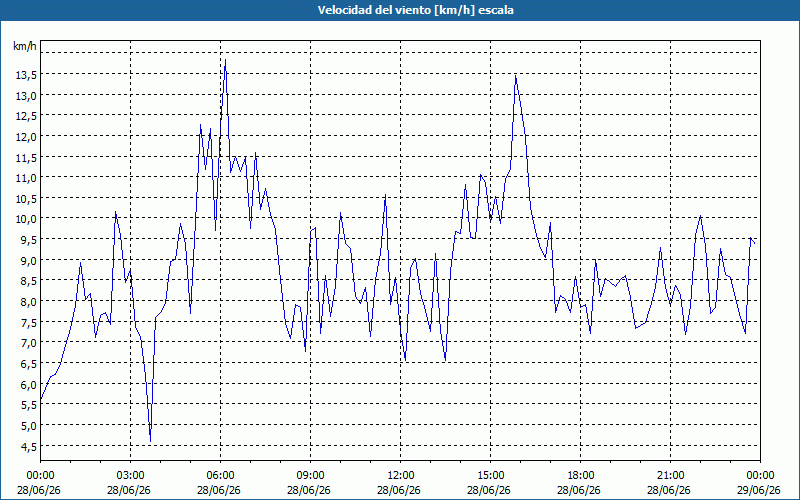Select the y-axis value 6,5
The width and height of the screenshot is (800, 500).
coord(28,363)
